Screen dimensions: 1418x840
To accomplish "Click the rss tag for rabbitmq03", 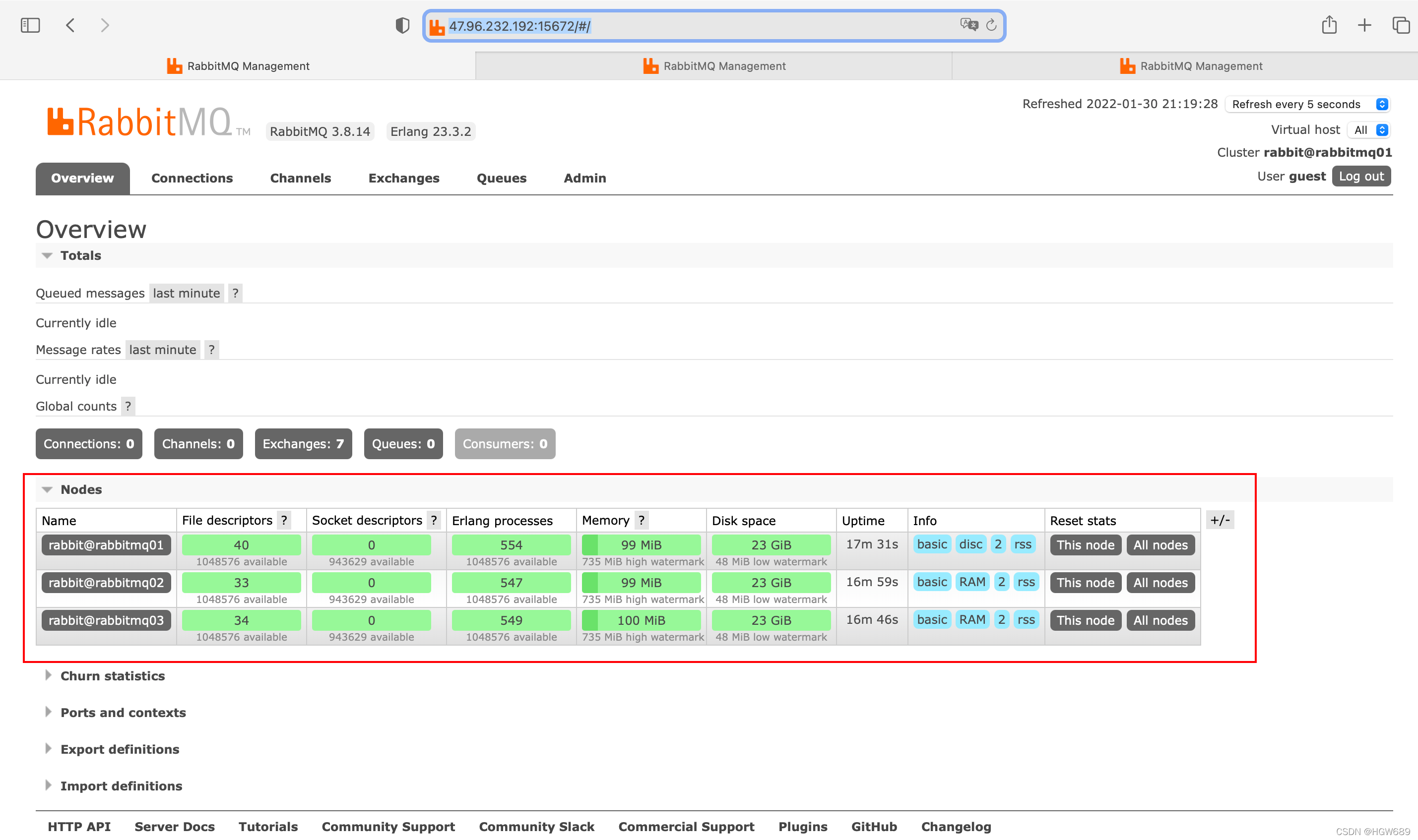I will coord(1026,620).
